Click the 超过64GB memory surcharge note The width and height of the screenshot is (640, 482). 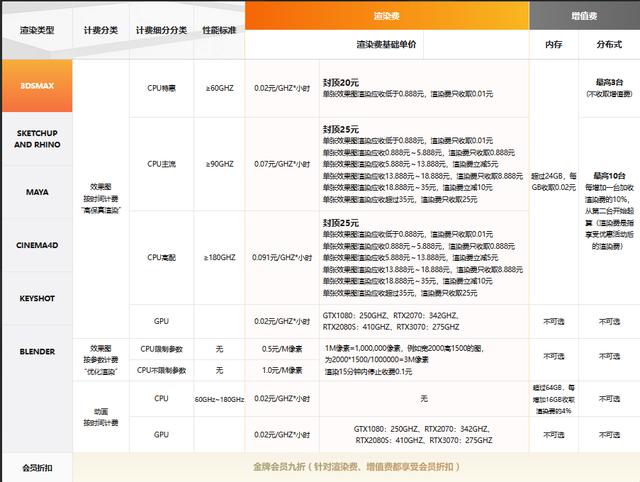click(x=553, y=399)
